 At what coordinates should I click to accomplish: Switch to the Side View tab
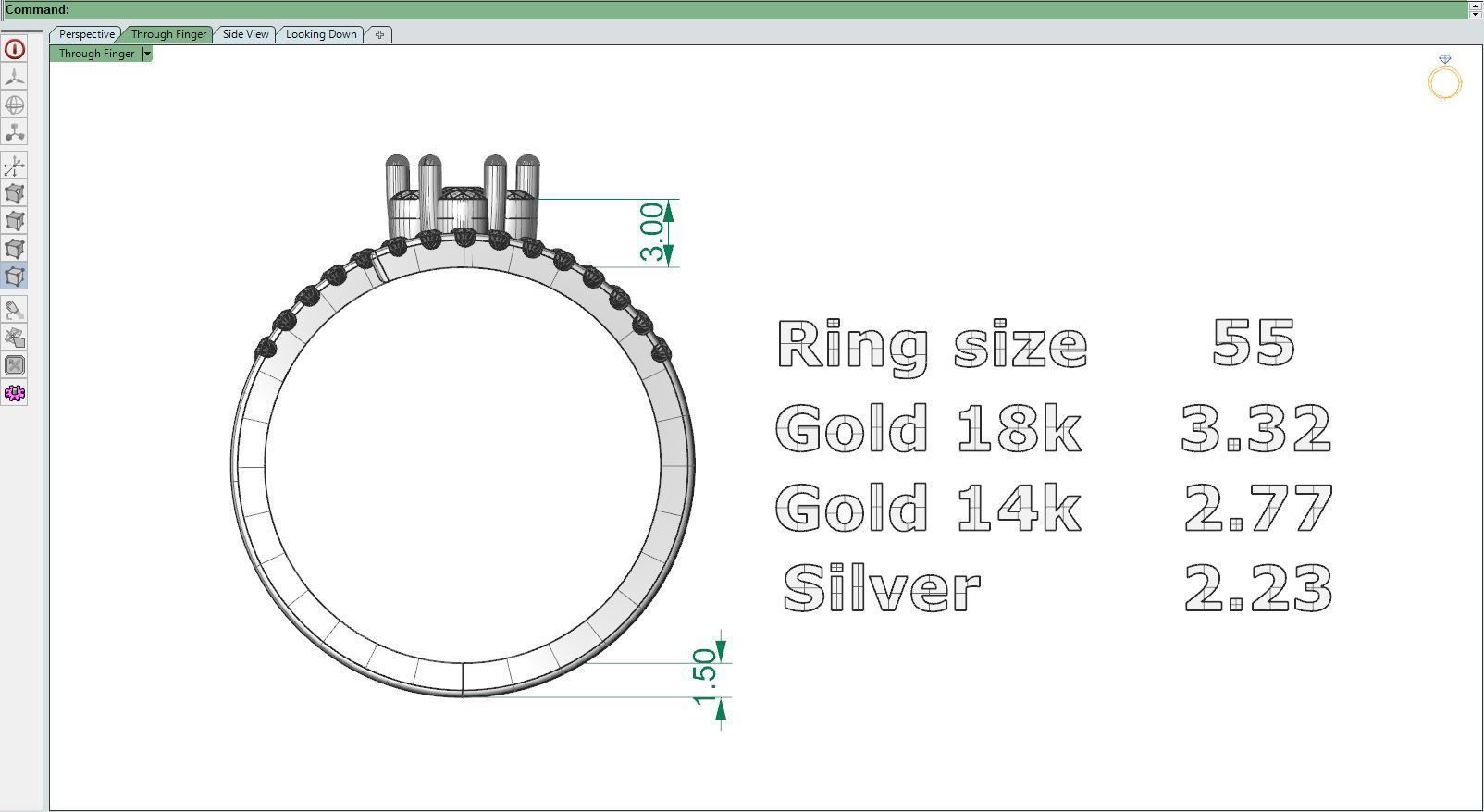[x=245, y=34]
